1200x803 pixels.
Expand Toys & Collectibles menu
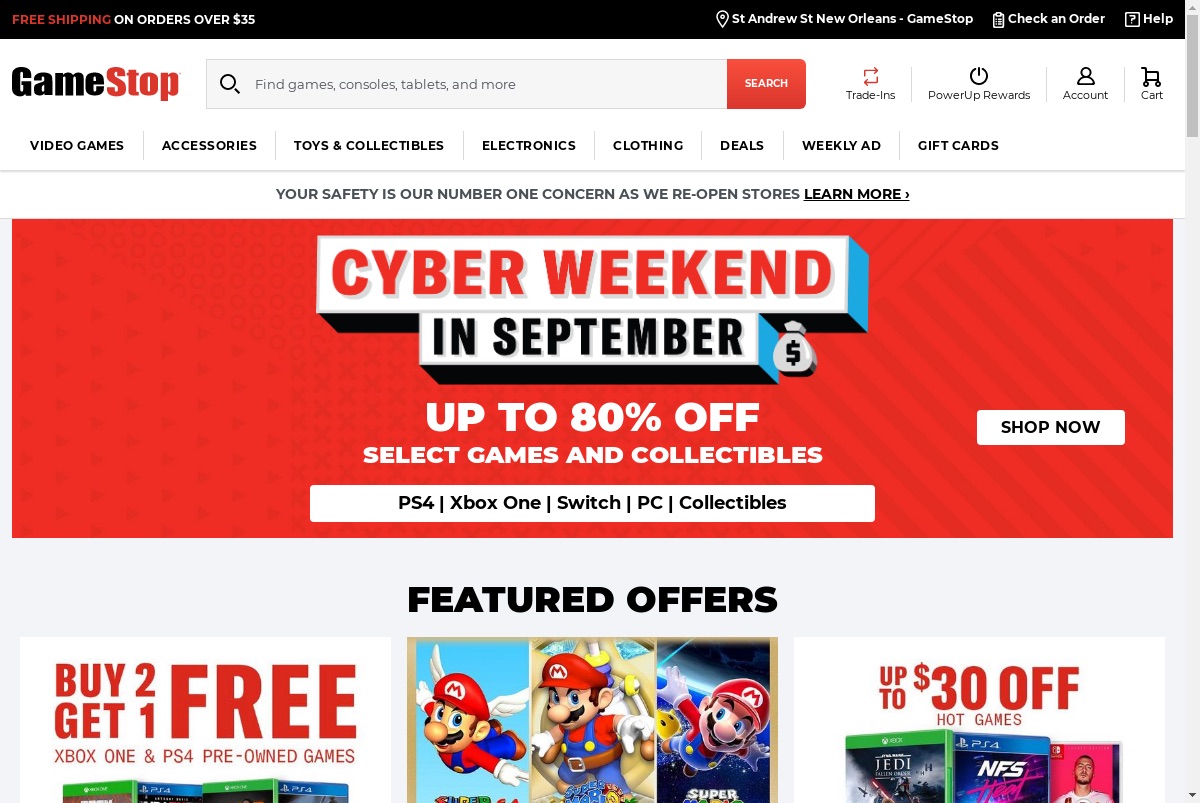click(x=369, y=145)
